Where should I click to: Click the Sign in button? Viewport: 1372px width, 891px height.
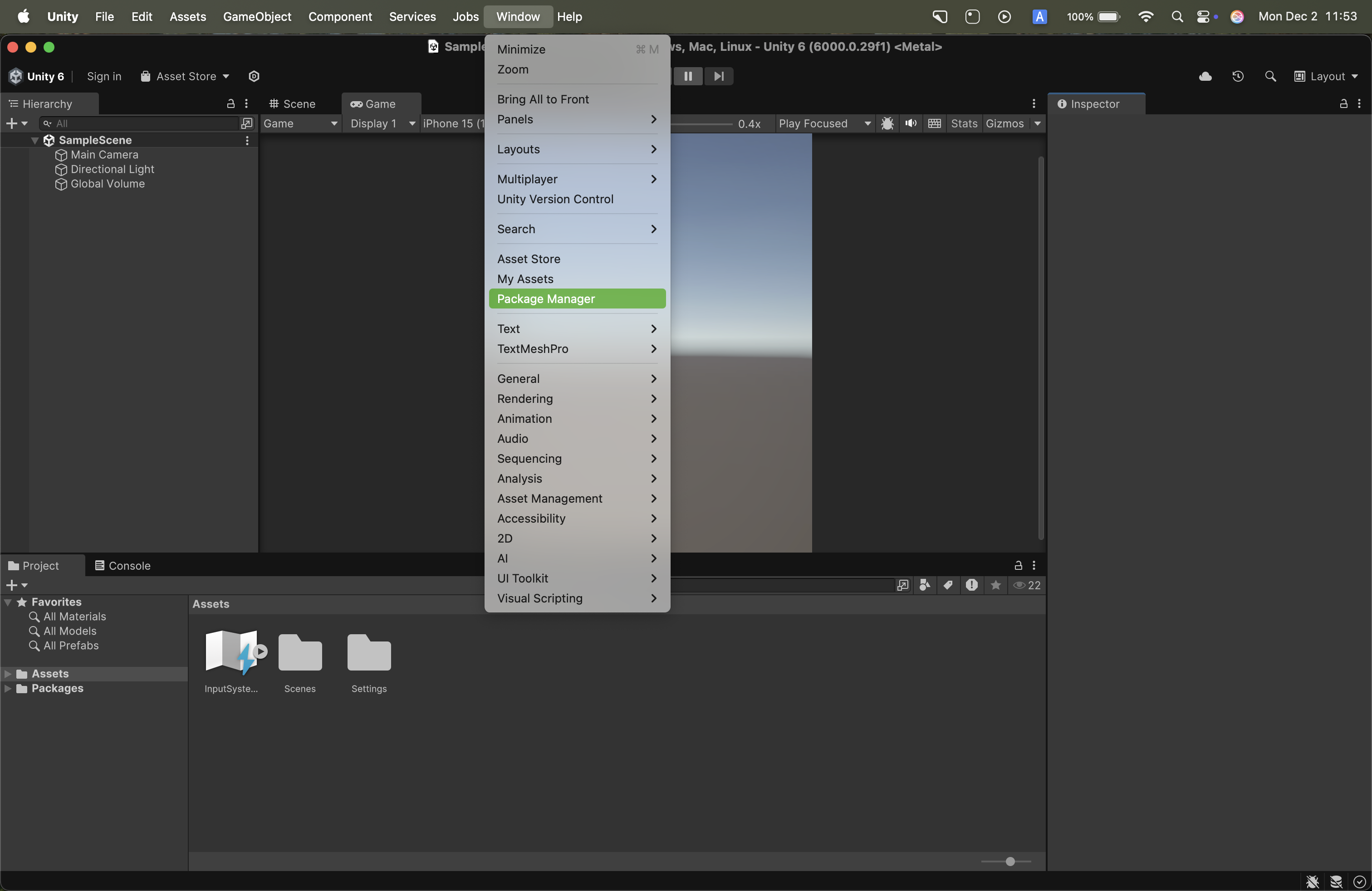[104, 76]
